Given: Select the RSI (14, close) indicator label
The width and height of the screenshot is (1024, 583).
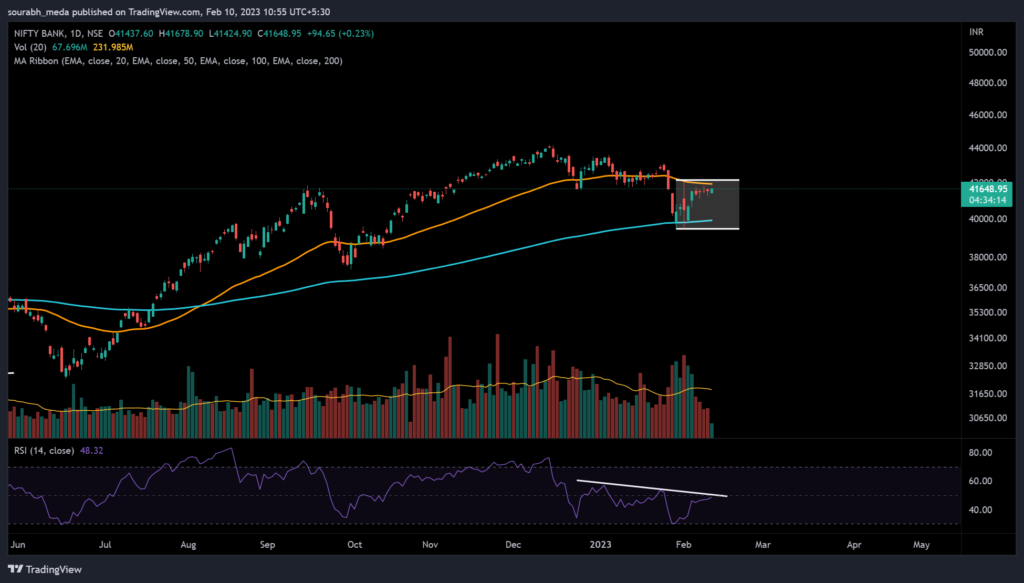Looking at the screenshot, I should click(44, 450).
